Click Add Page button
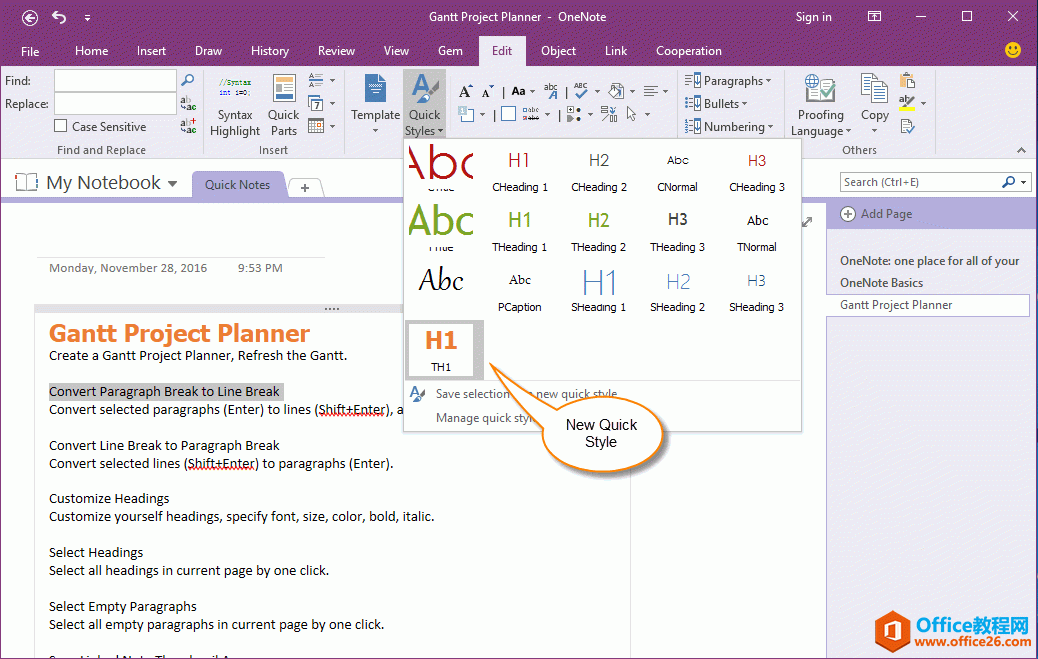Image resolution: width=1038 pixels, height=659 pixels. click(x=876, y=214)
